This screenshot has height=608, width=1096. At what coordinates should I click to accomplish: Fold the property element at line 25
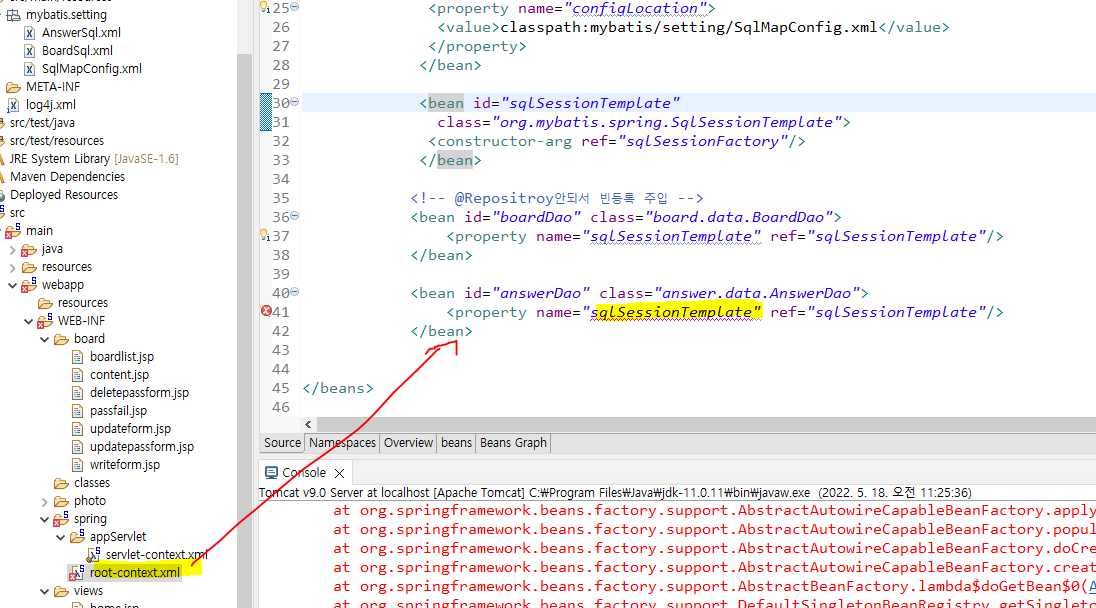(x=295, y=7)
